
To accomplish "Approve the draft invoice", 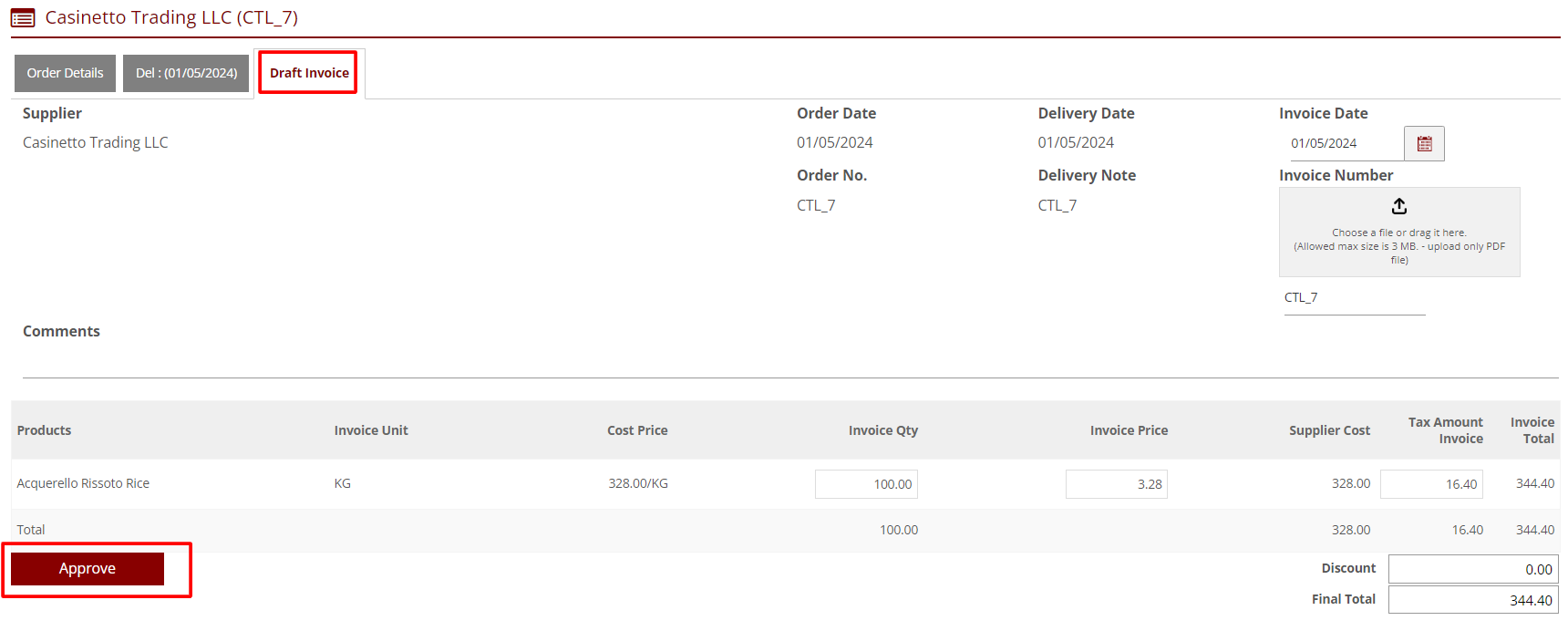I will (88, 568).
